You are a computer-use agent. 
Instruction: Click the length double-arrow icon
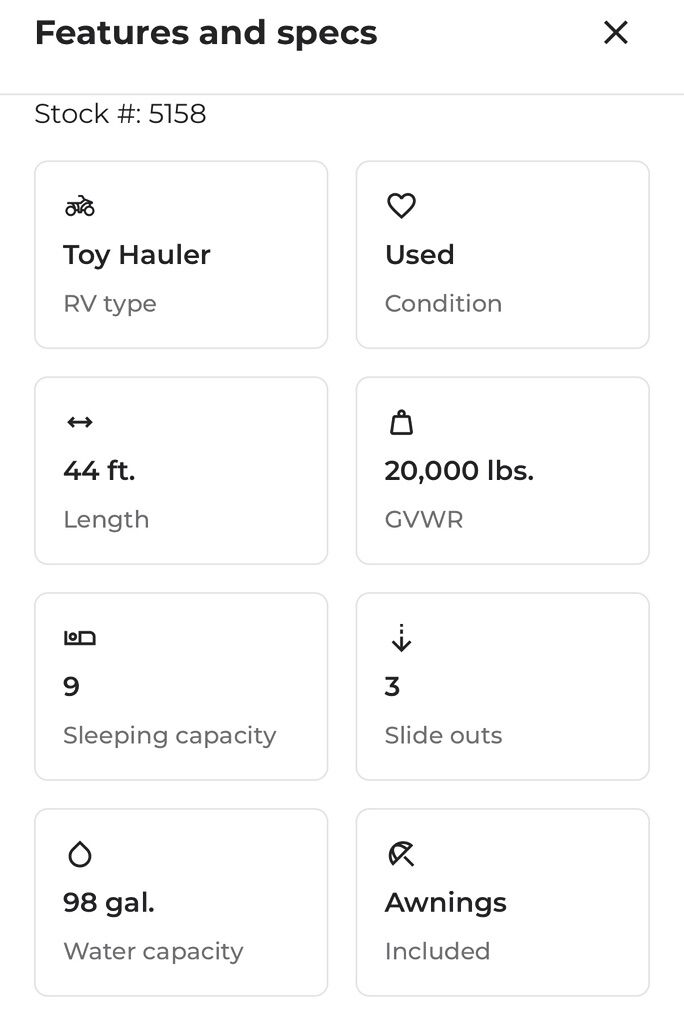point(80,423)
